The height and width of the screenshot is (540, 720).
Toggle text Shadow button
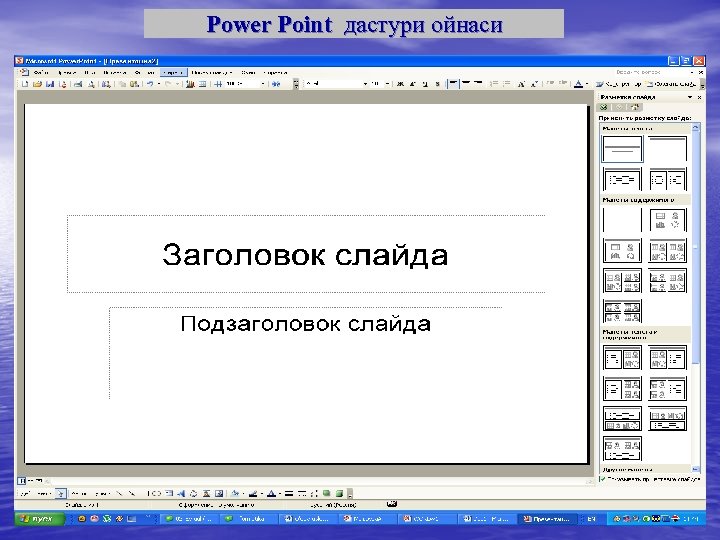[x=437, y=84]
